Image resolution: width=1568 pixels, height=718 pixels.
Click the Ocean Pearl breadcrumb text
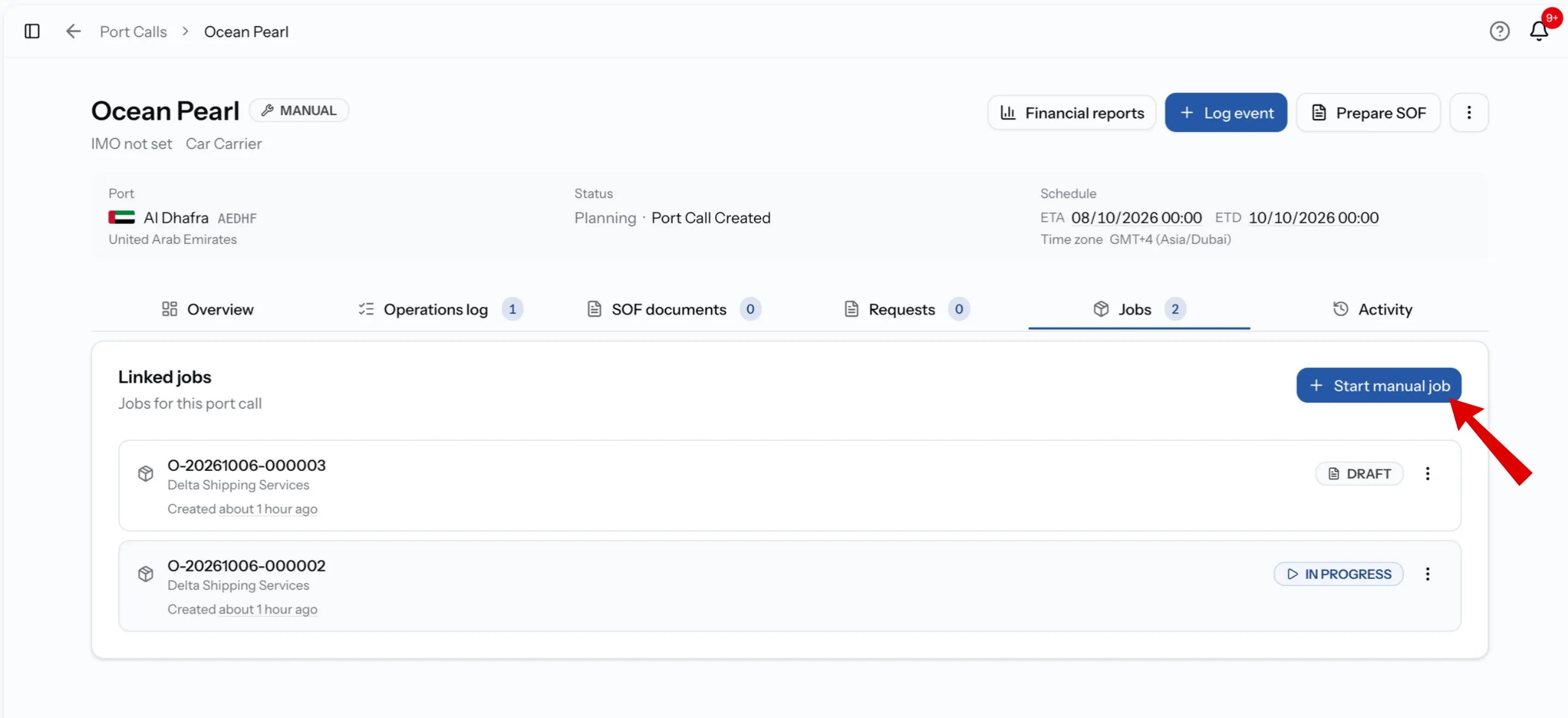246,32
